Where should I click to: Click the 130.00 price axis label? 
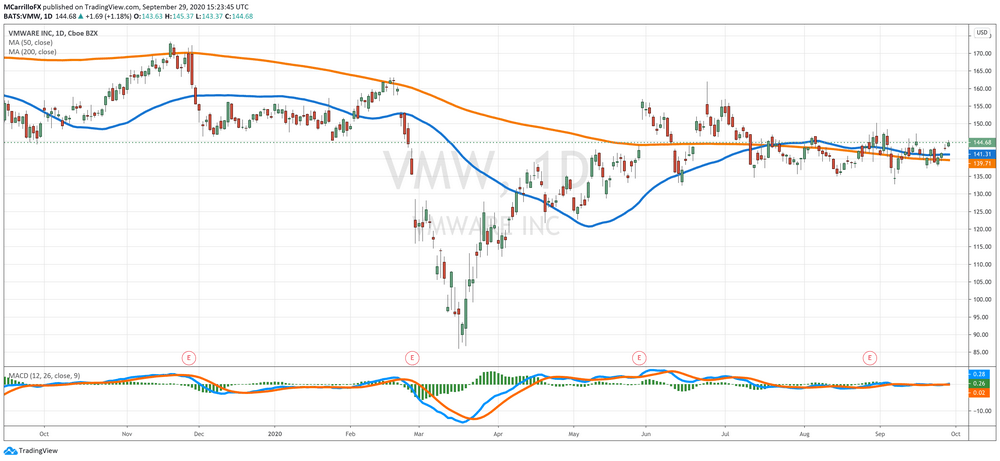click(x=983, y=194)
